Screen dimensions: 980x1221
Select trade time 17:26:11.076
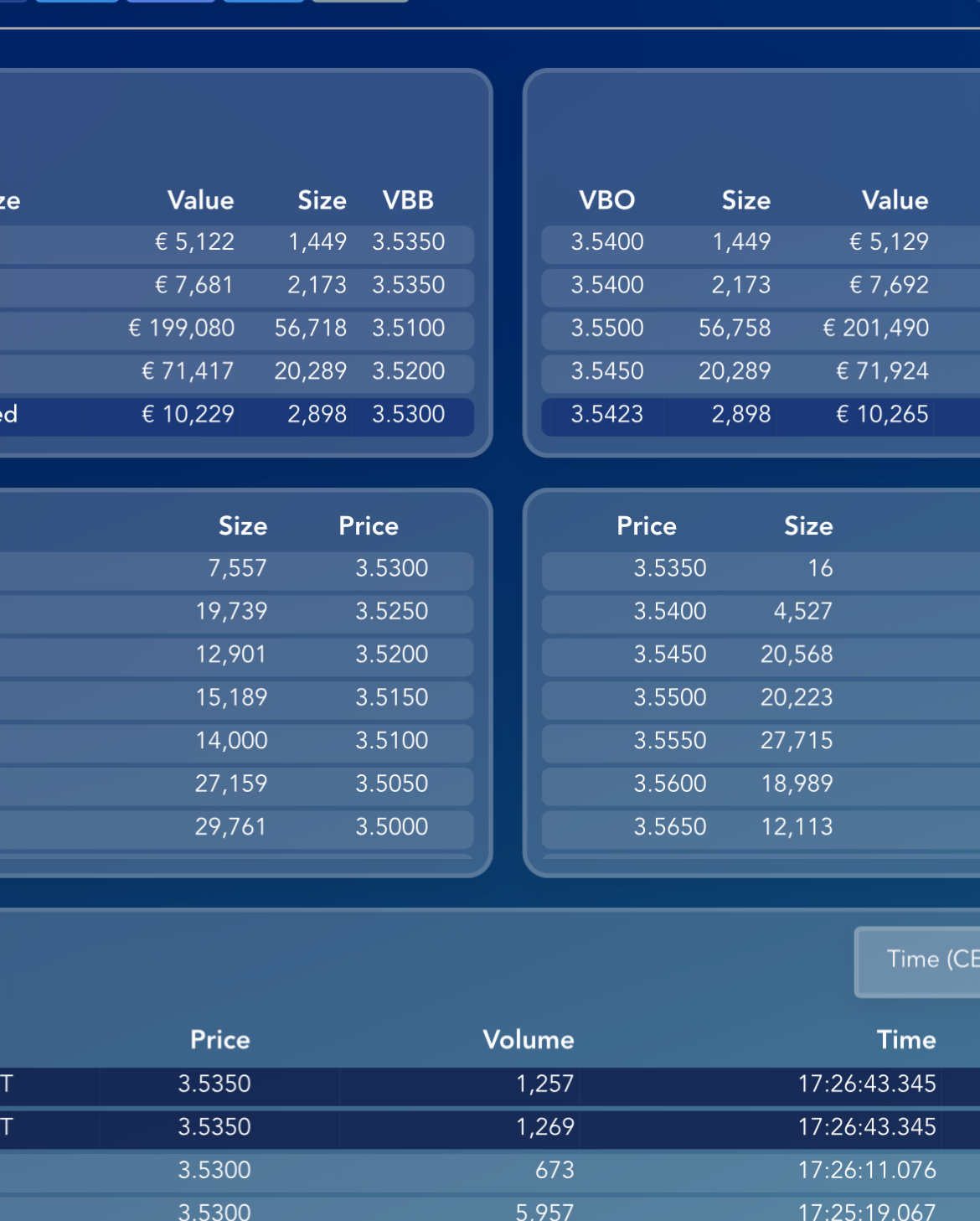867,1170
